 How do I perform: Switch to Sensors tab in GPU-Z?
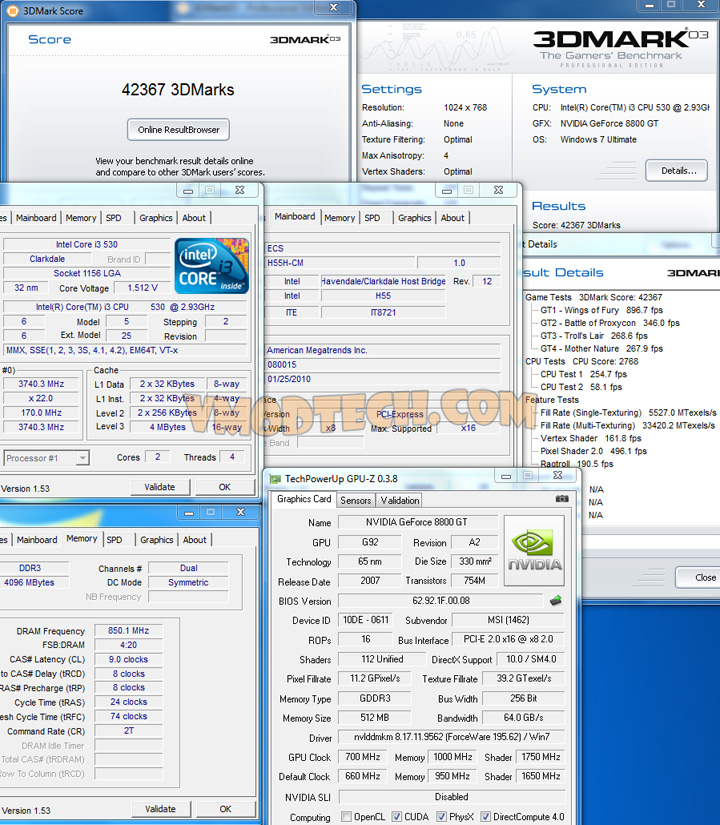click(x=355, y=500)
